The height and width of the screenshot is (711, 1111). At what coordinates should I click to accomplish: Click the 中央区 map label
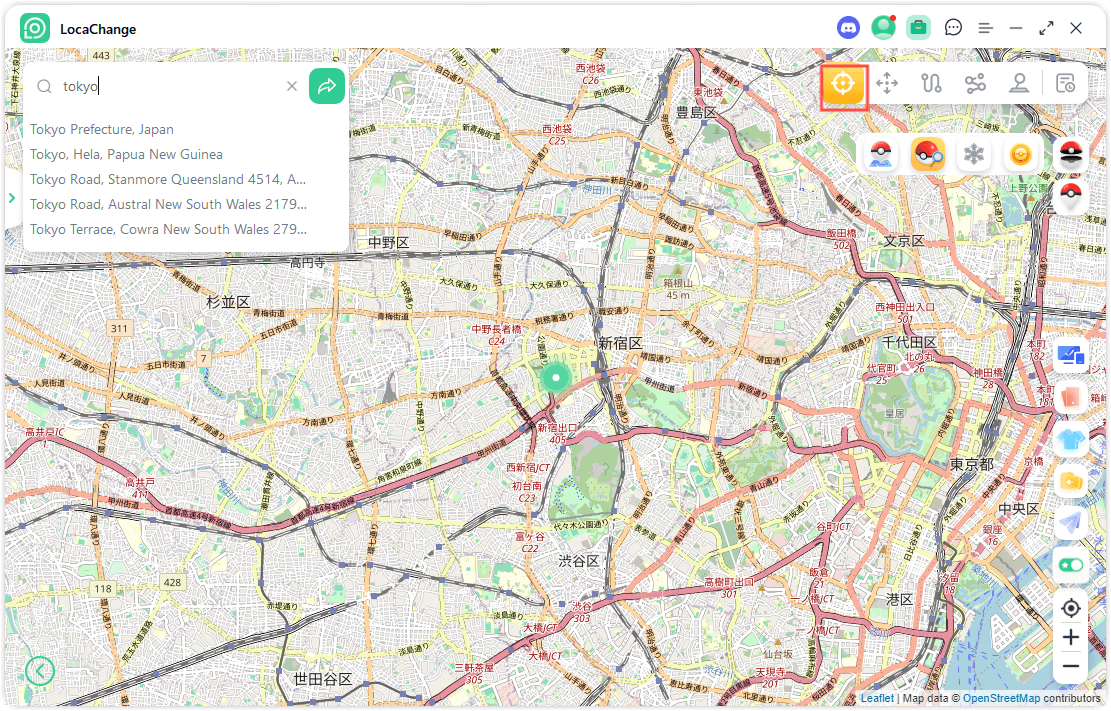(x=1018, y=508)
